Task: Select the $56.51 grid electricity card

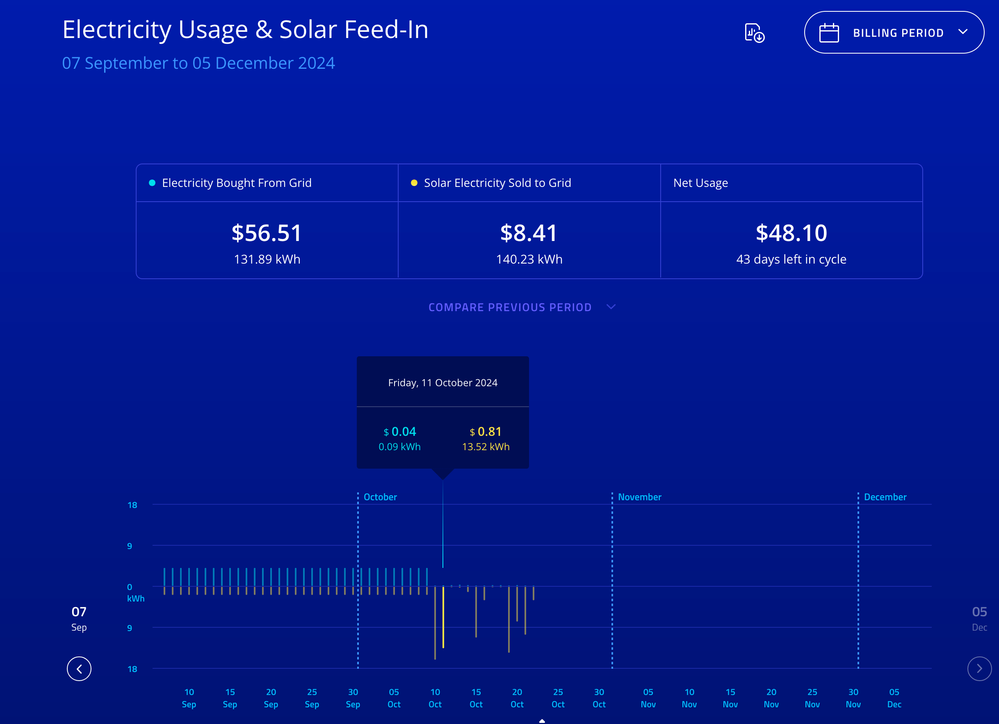Action: [266, 241]
